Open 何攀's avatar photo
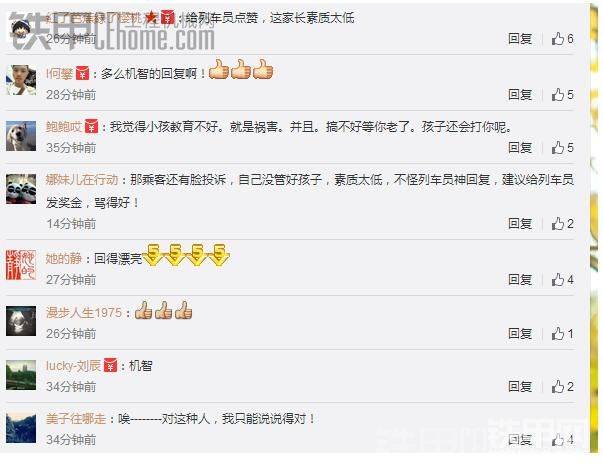The image size is (603, 475). pos(21,80)
